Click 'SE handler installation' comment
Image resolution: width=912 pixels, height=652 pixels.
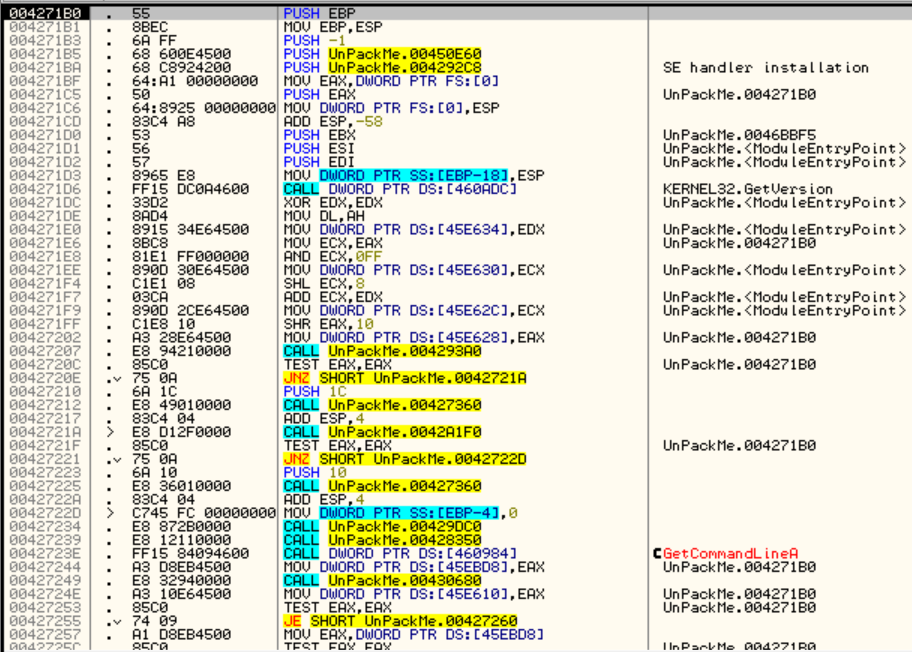pyautogui.click(x=765, y=67)
